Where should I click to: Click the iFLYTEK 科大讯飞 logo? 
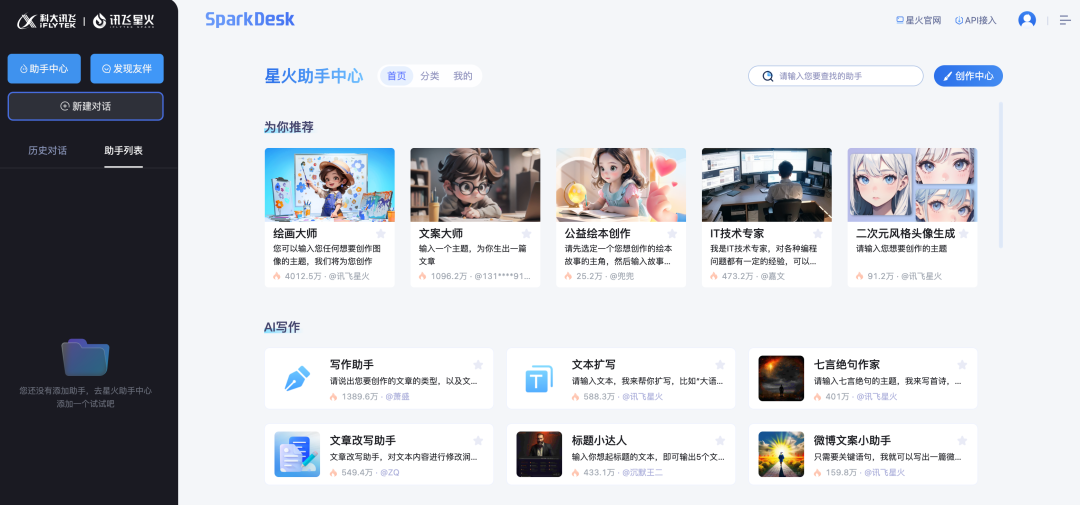[x=47, y=21]
